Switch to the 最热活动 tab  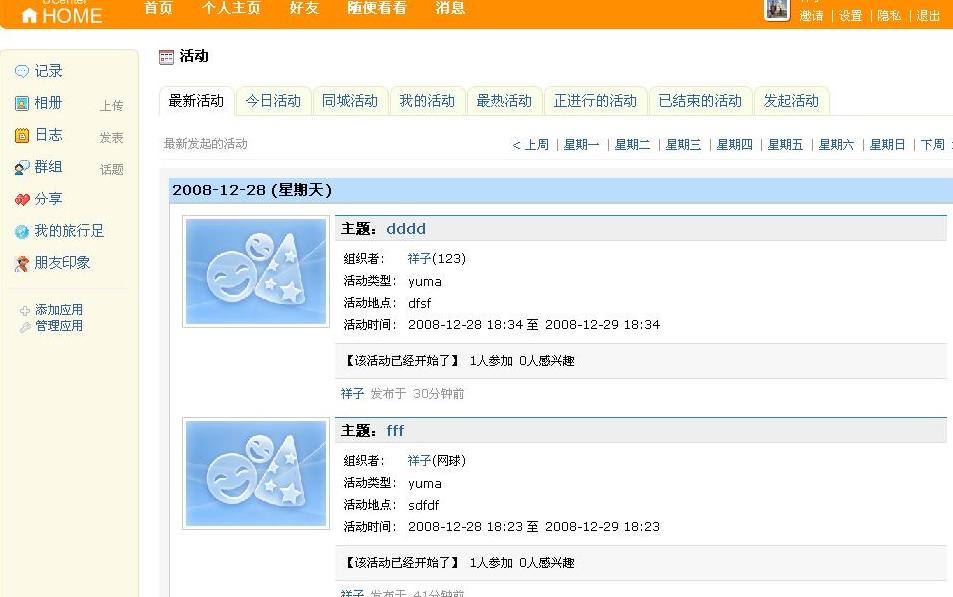(x=504, y=101)
